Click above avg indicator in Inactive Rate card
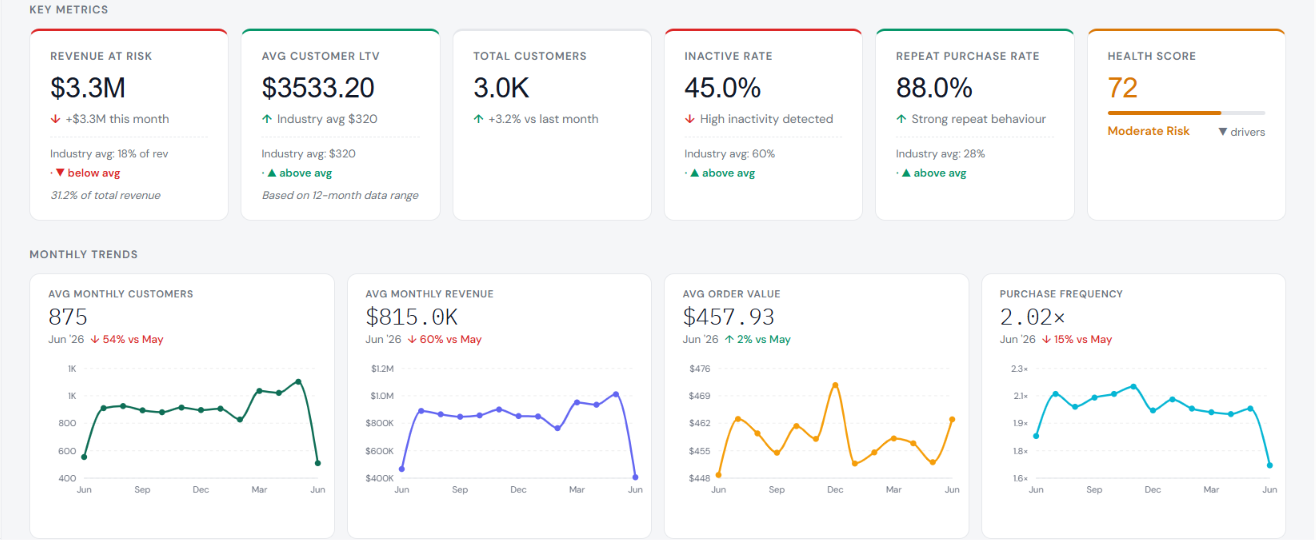This screenshot has width=1316, height=540. 721,173
